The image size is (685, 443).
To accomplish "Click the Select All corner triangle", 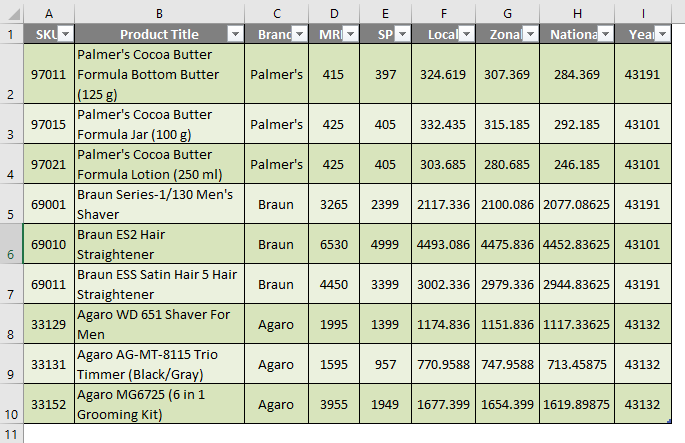I will pyautogui.click(x=12, y=11).
